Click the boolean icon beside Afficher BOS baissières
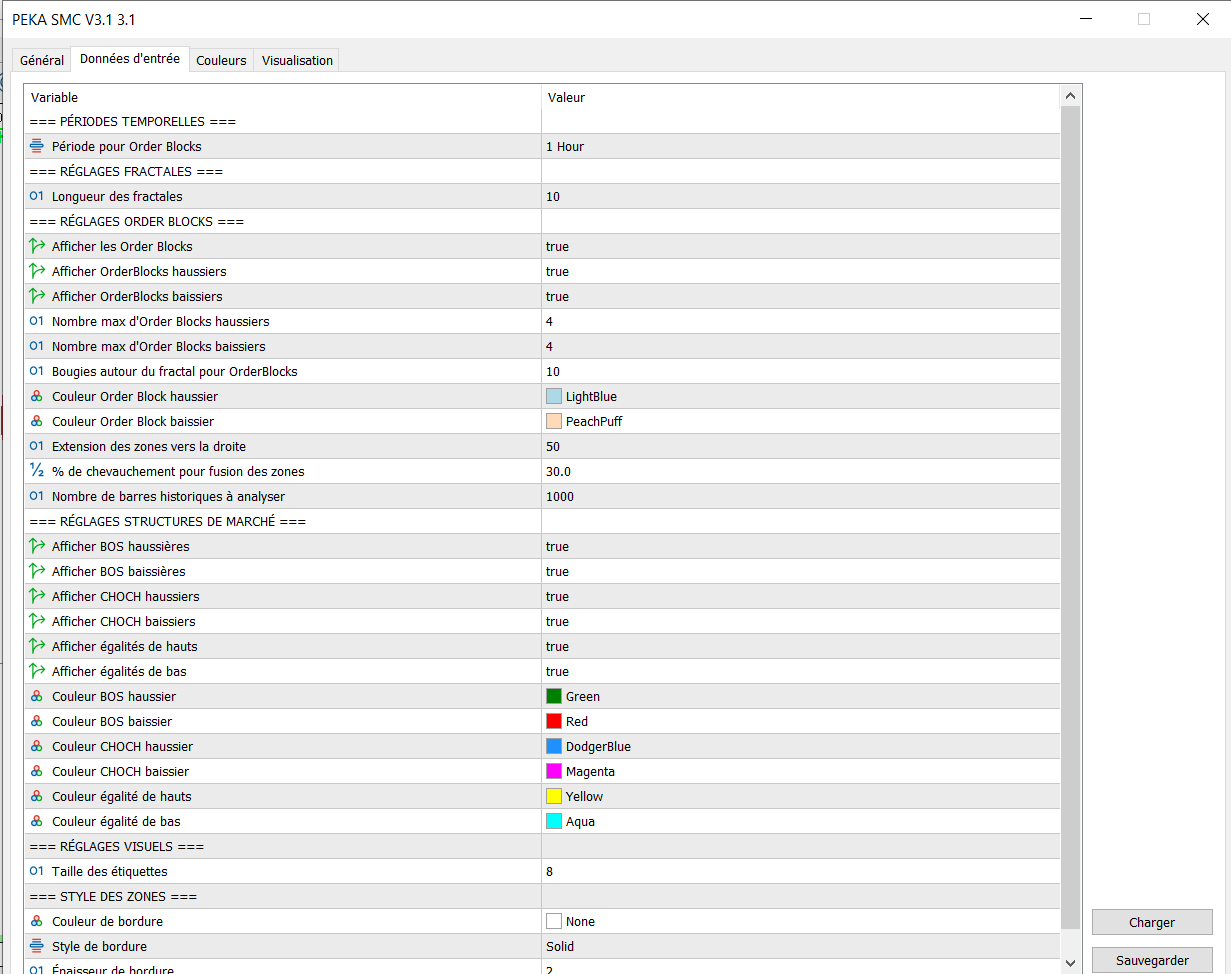Screen dimensions: 1231x974 coord(37,571)
